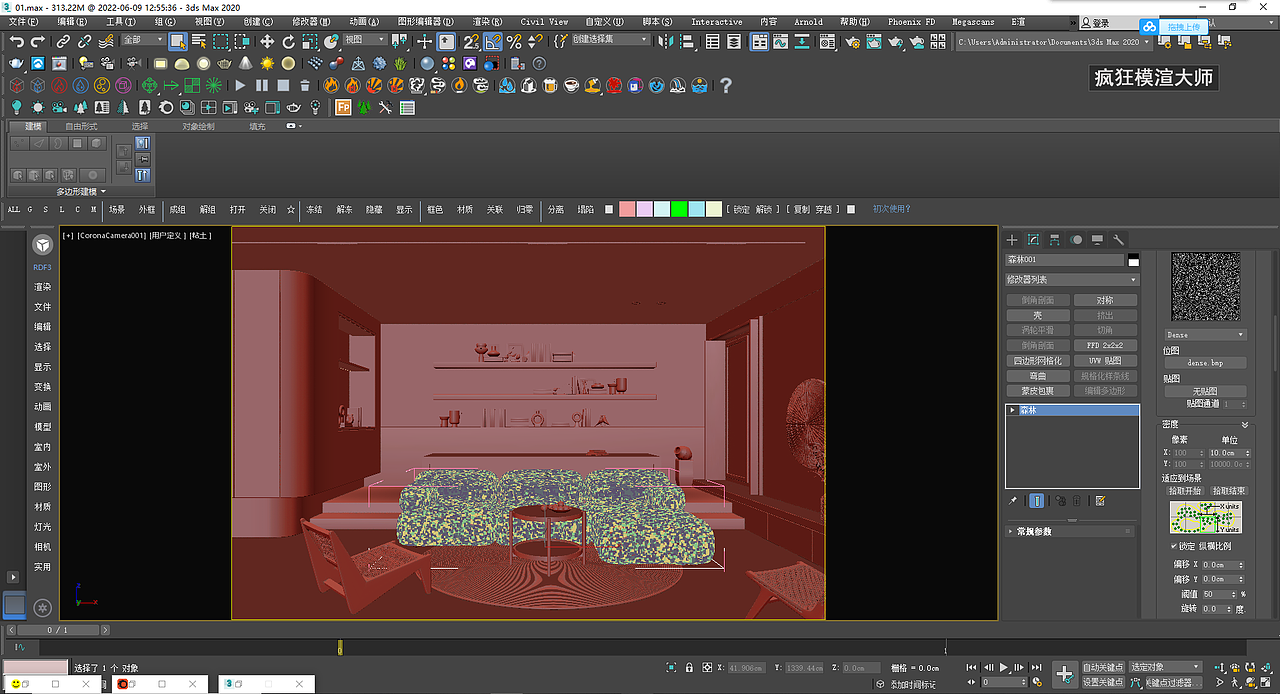
Task: Open the 修改器(M) menu
Action: [311, 21]
